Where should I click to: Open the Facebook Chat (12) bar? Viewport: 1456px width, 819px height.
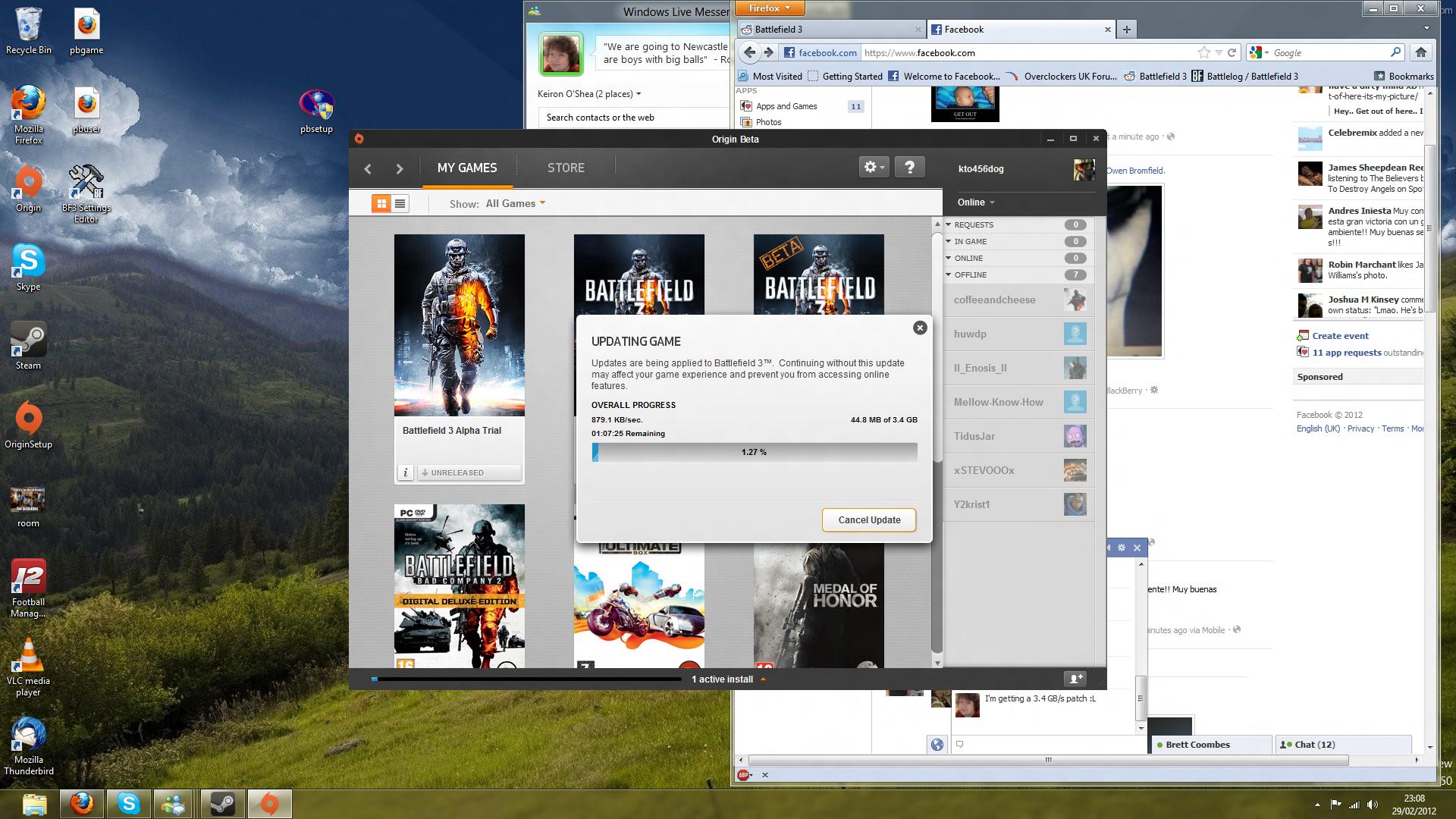click(x=1344, y=745)
